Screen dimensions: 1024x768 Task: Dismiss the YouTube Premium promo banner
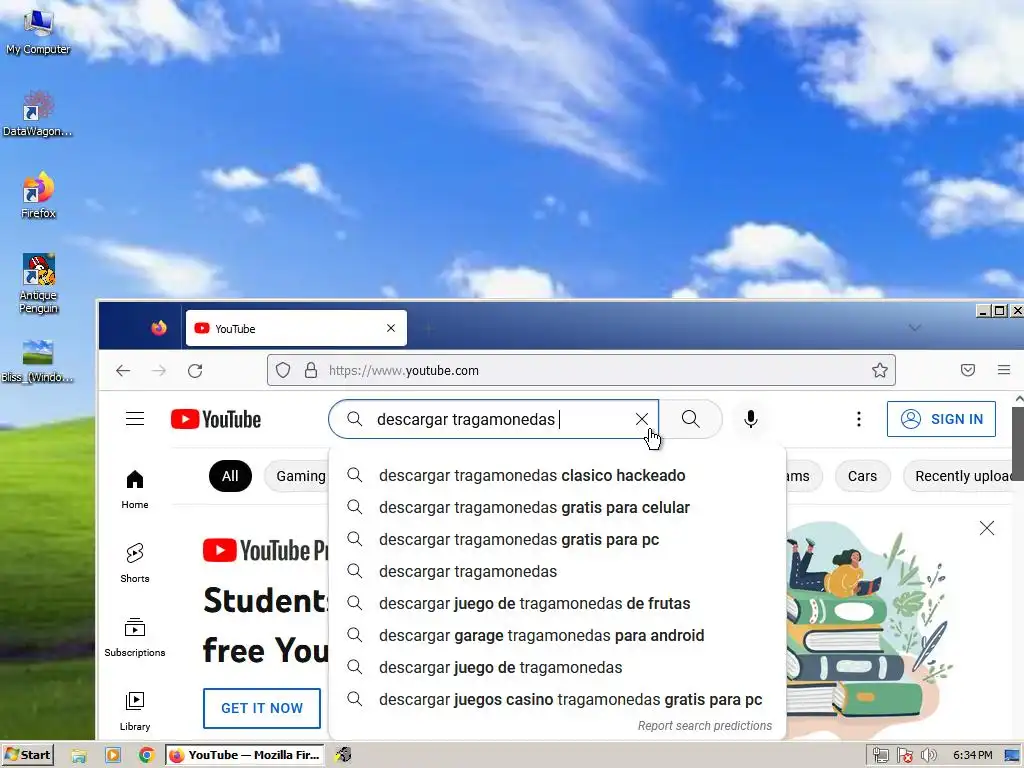(x=987, y=528)
